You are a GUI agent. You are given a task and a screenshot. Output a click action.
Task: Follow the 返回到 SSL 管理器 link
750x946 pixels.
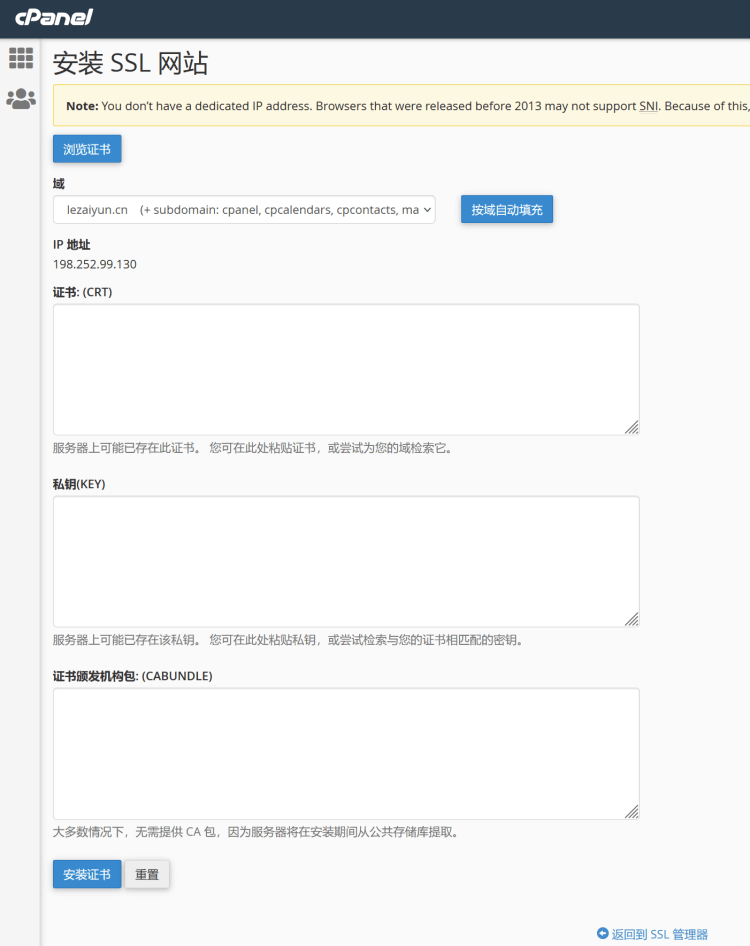(659, 934)
